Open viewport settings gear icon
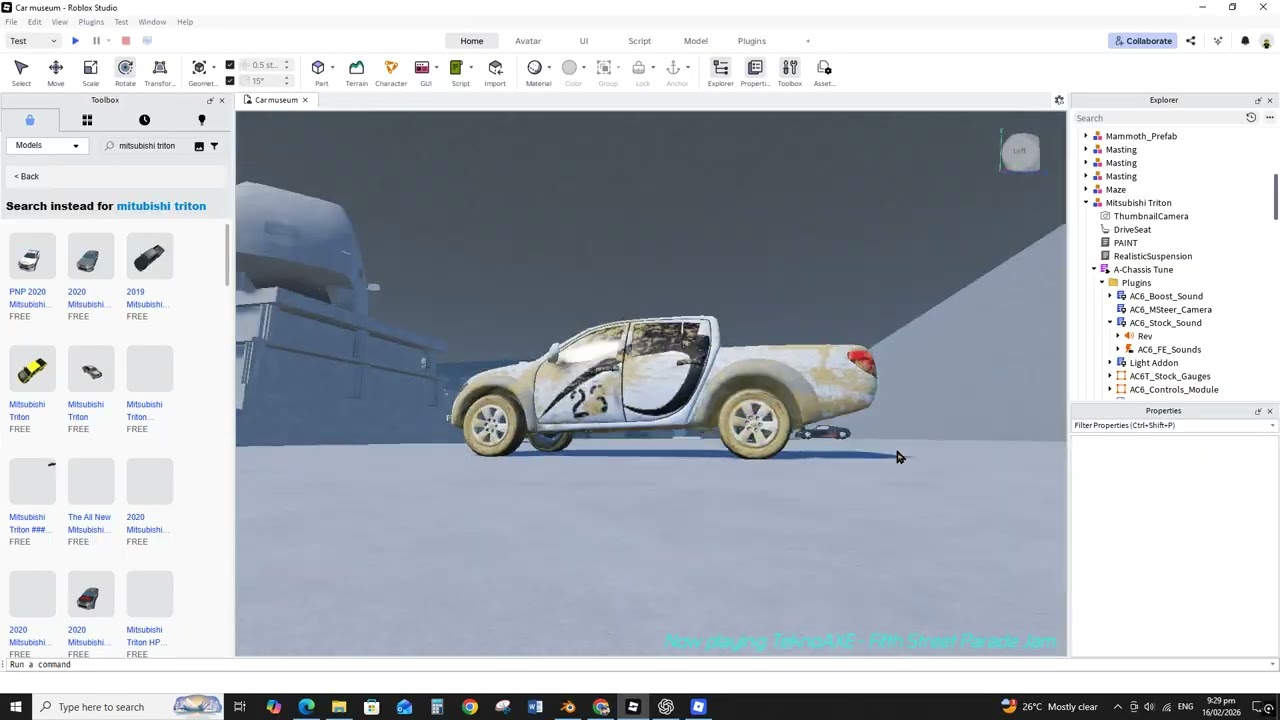 (x=1059, y=100)
